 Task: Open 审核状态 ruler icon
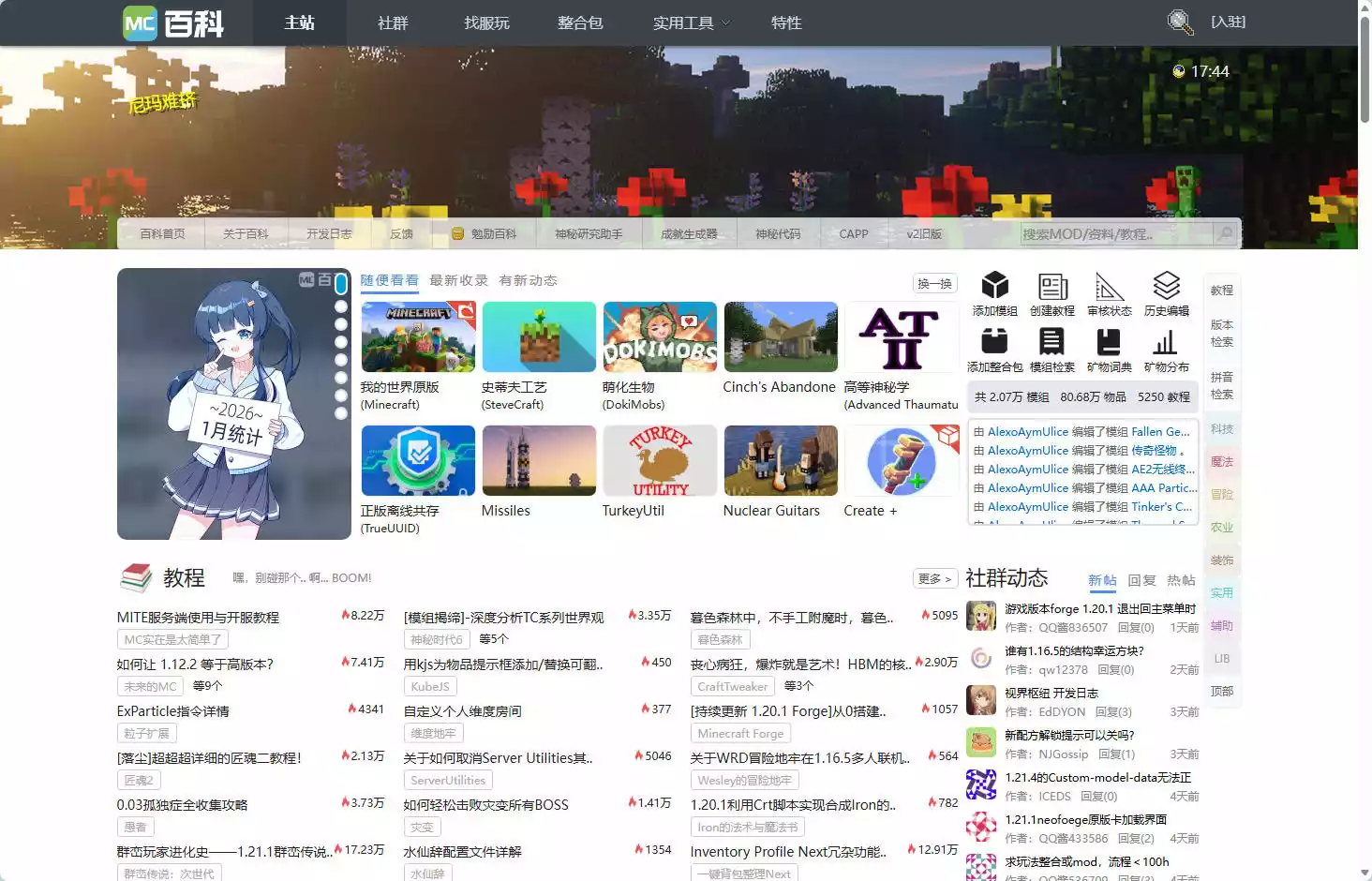(1110, 286)
